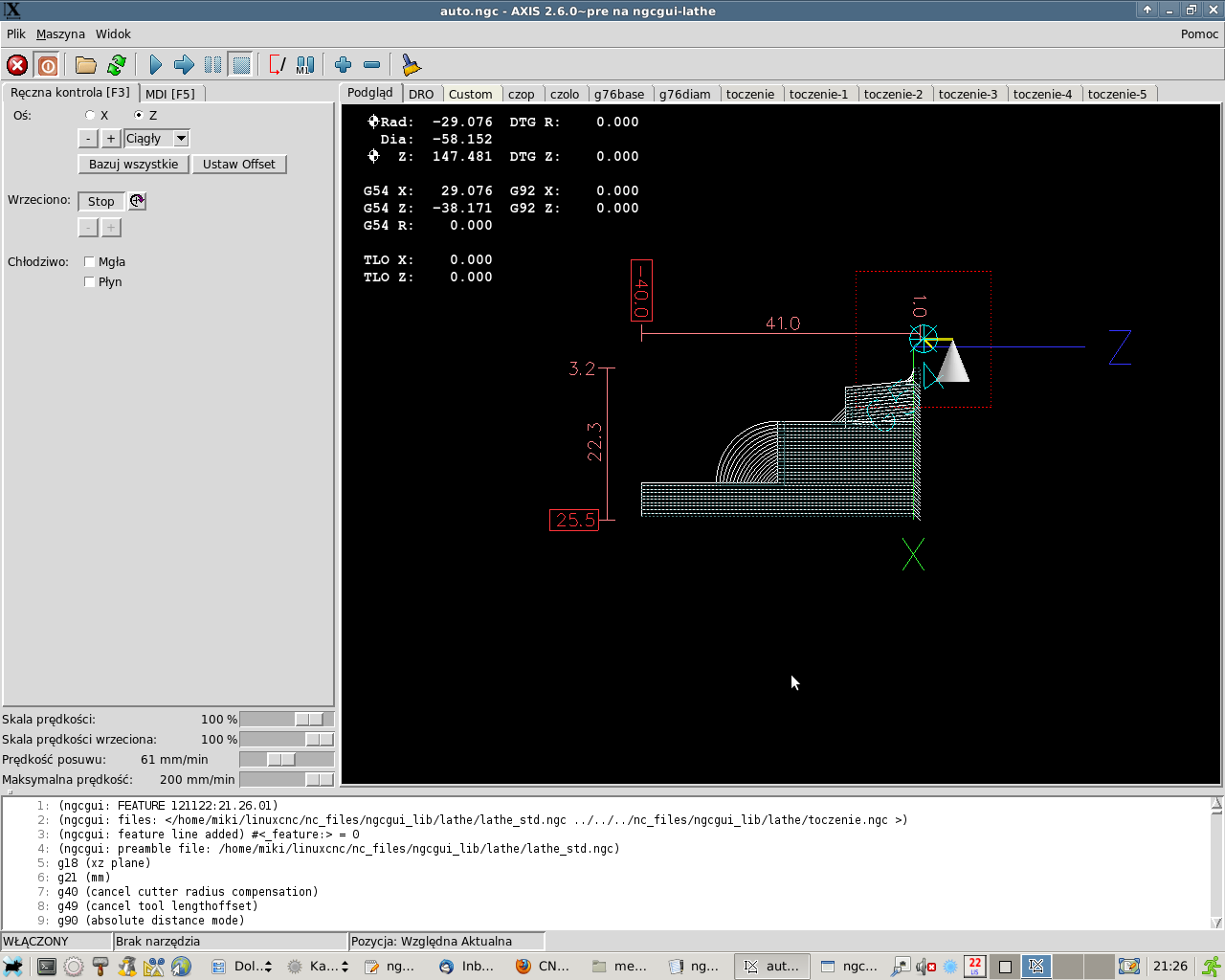Viewport: 1225px width, 980px height.
Task: Adjust Skala prędkości feed override slider
Action: pos(287,719)
